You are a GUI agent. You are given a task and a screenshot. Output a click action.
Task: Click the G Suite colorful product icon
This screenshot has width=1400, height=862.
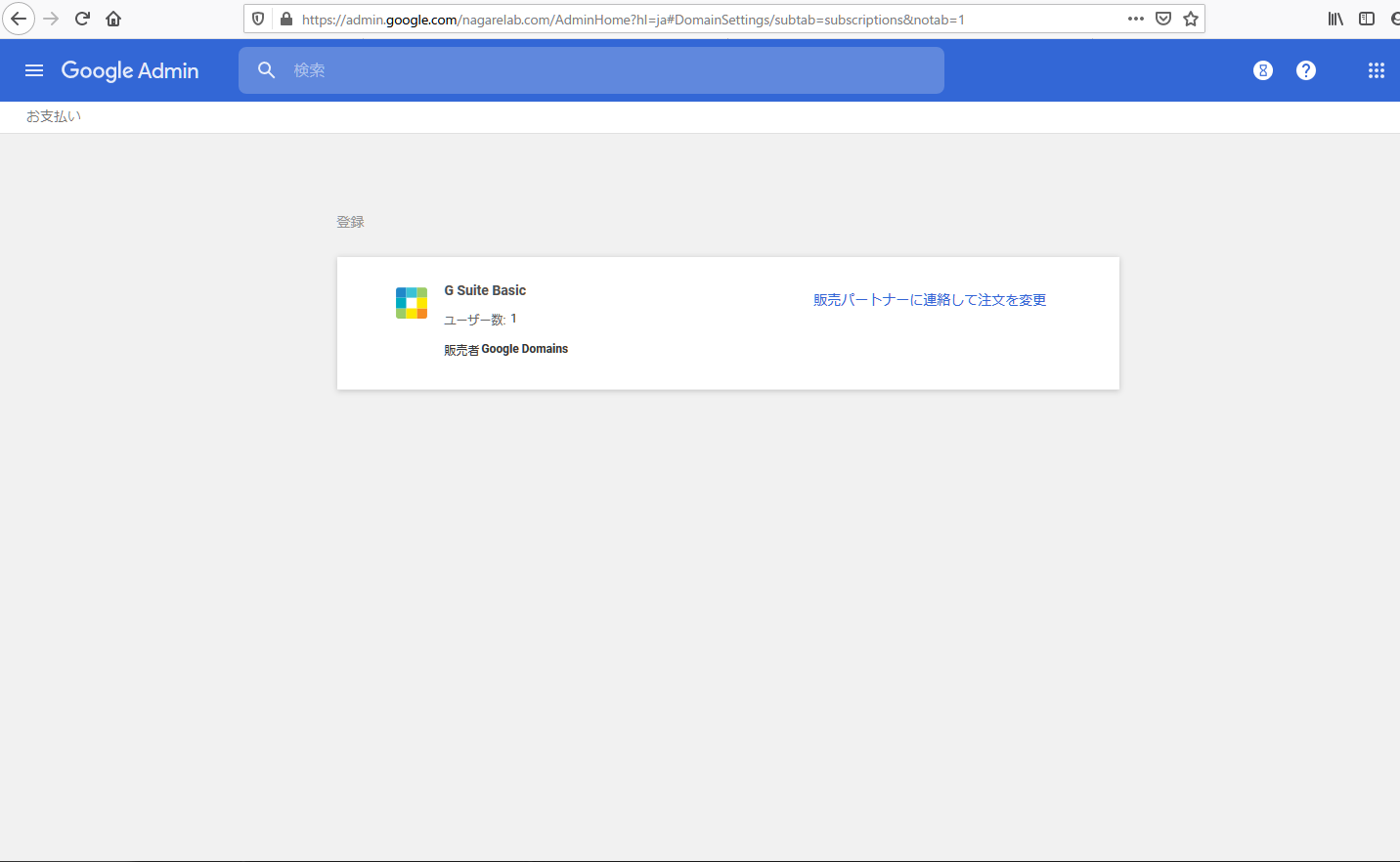412,303
